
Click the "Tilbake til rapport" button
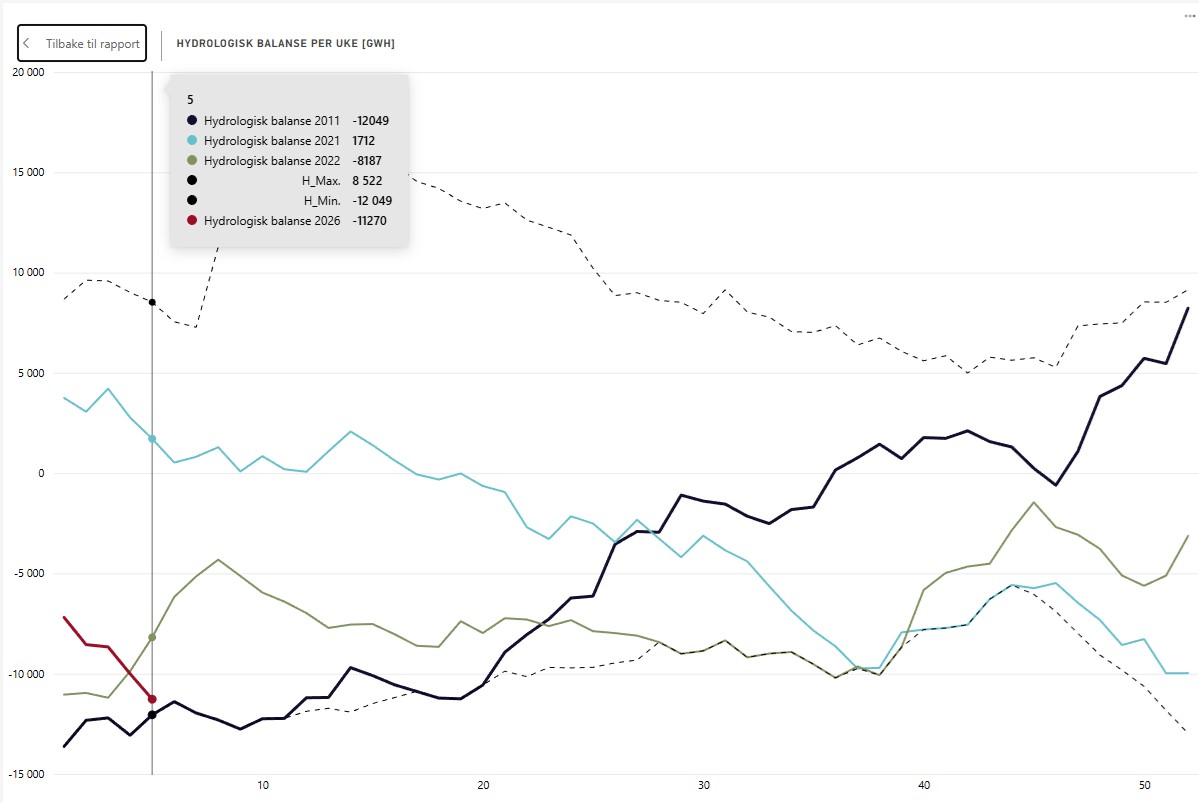click(82, 43)
